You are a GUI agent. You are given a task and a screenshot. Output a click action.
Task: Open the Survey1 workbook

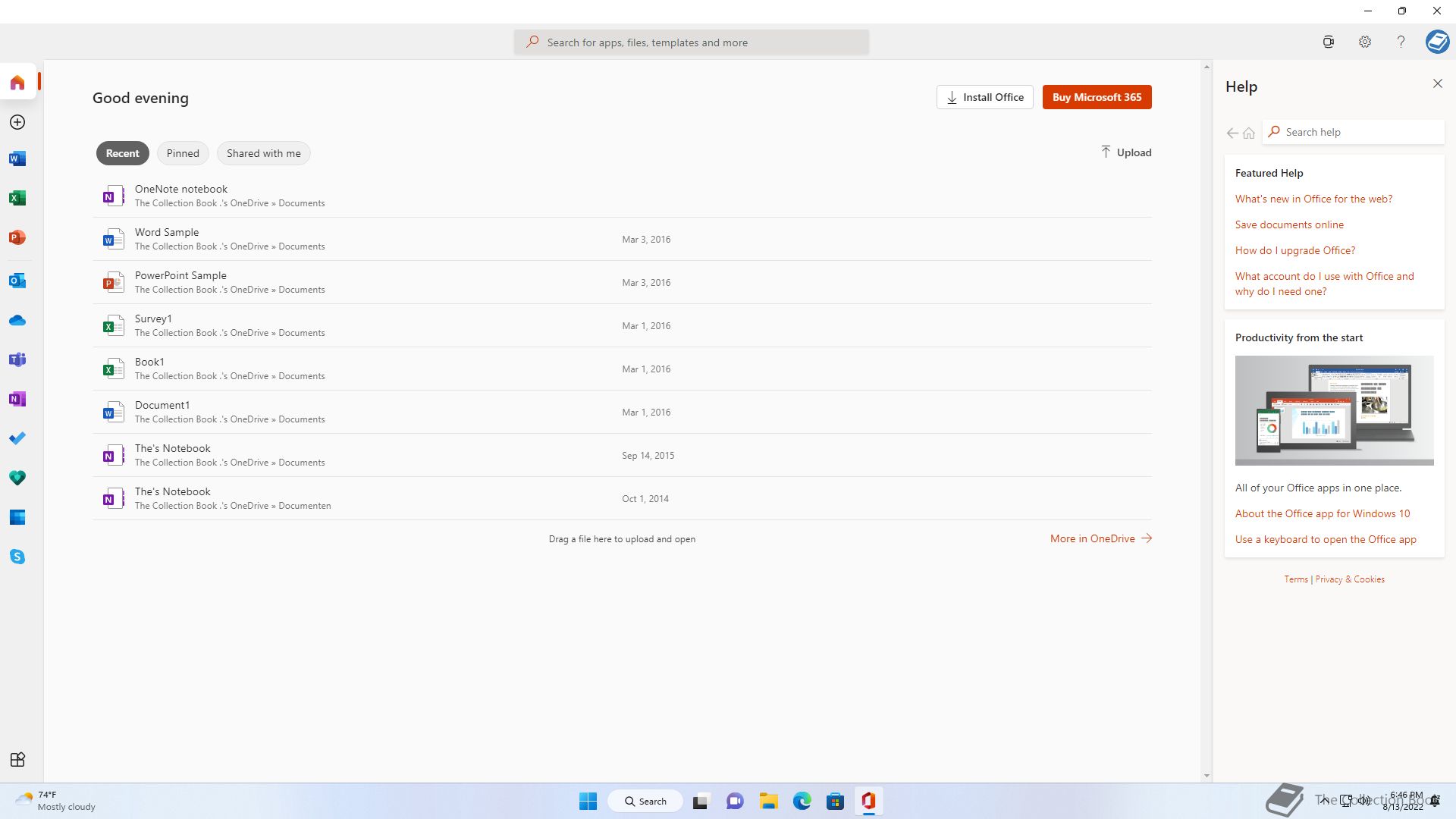coord(622,325)
